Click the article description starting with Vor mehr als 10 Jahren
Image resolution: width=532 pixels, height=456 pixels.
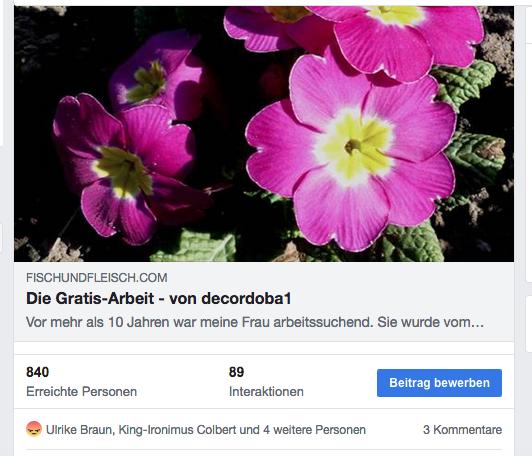pyautogui.click(x=255, y=322)
